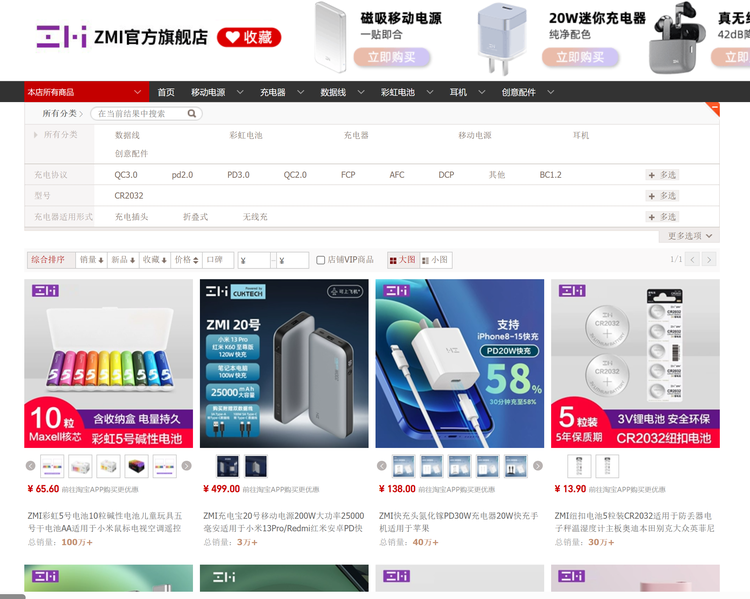Sort by 新品

click(x=123, y=260)
